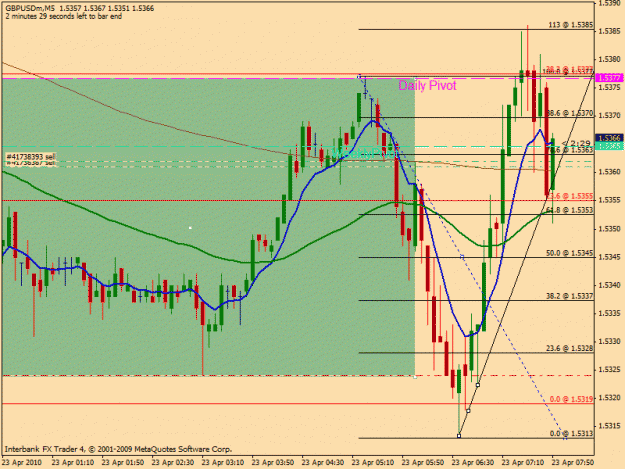The image size is (625, 469).
Task: Select the trendline anchor point at the 1.5313 low
Action: pos(459,436)
